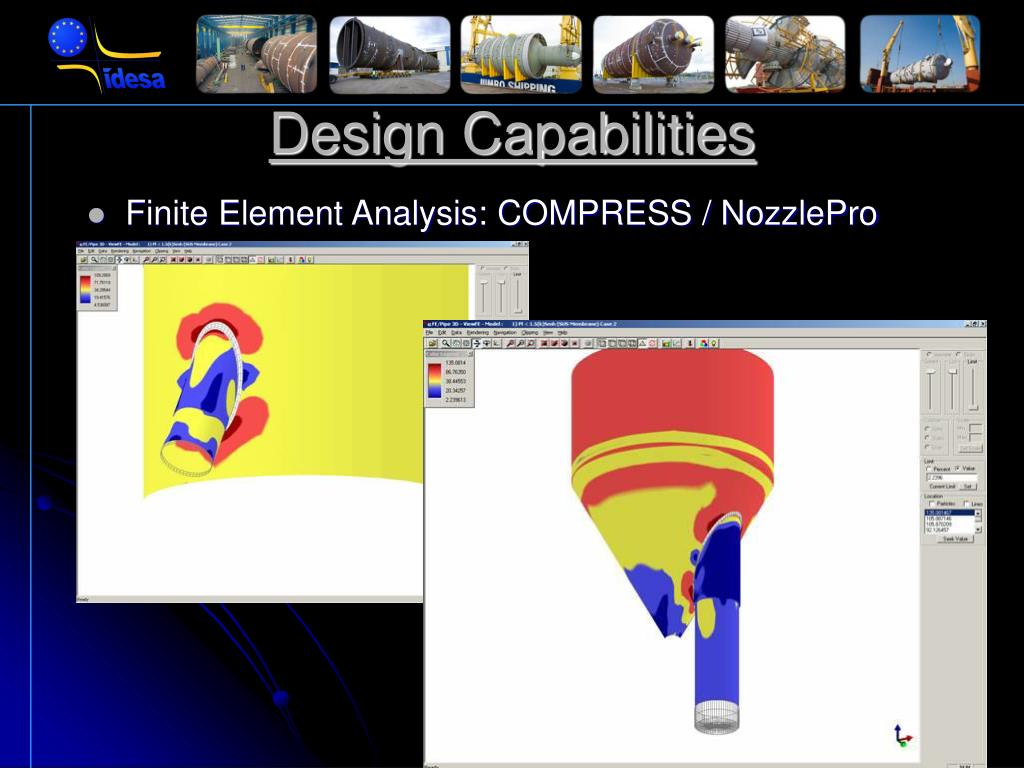Viewport: 1024px width, 768px height.
Task: Open Navigation menu in front ViewFE window
Action: point(505,332)
